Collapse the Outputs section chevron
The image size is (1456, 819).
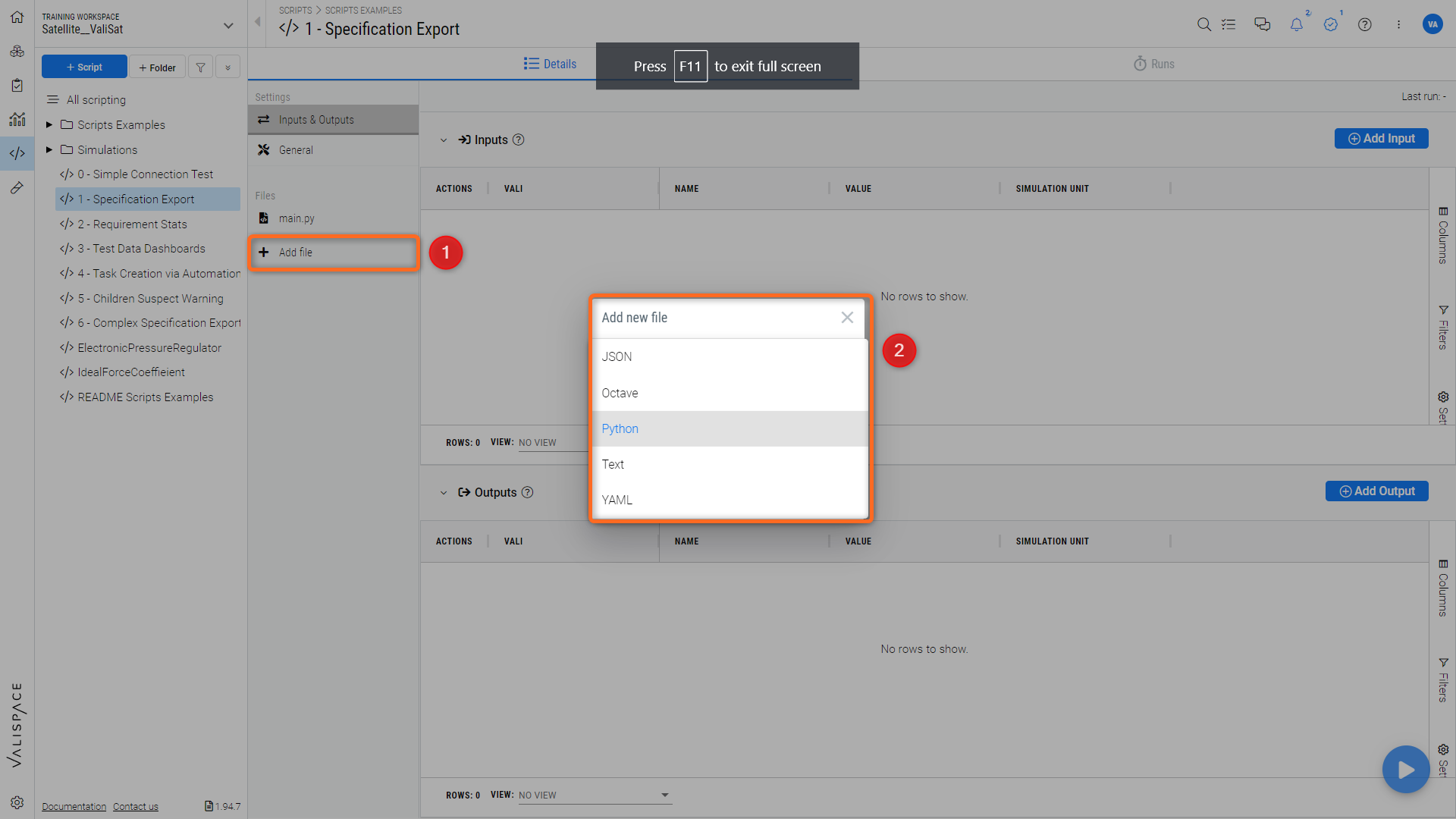(444, 493)
